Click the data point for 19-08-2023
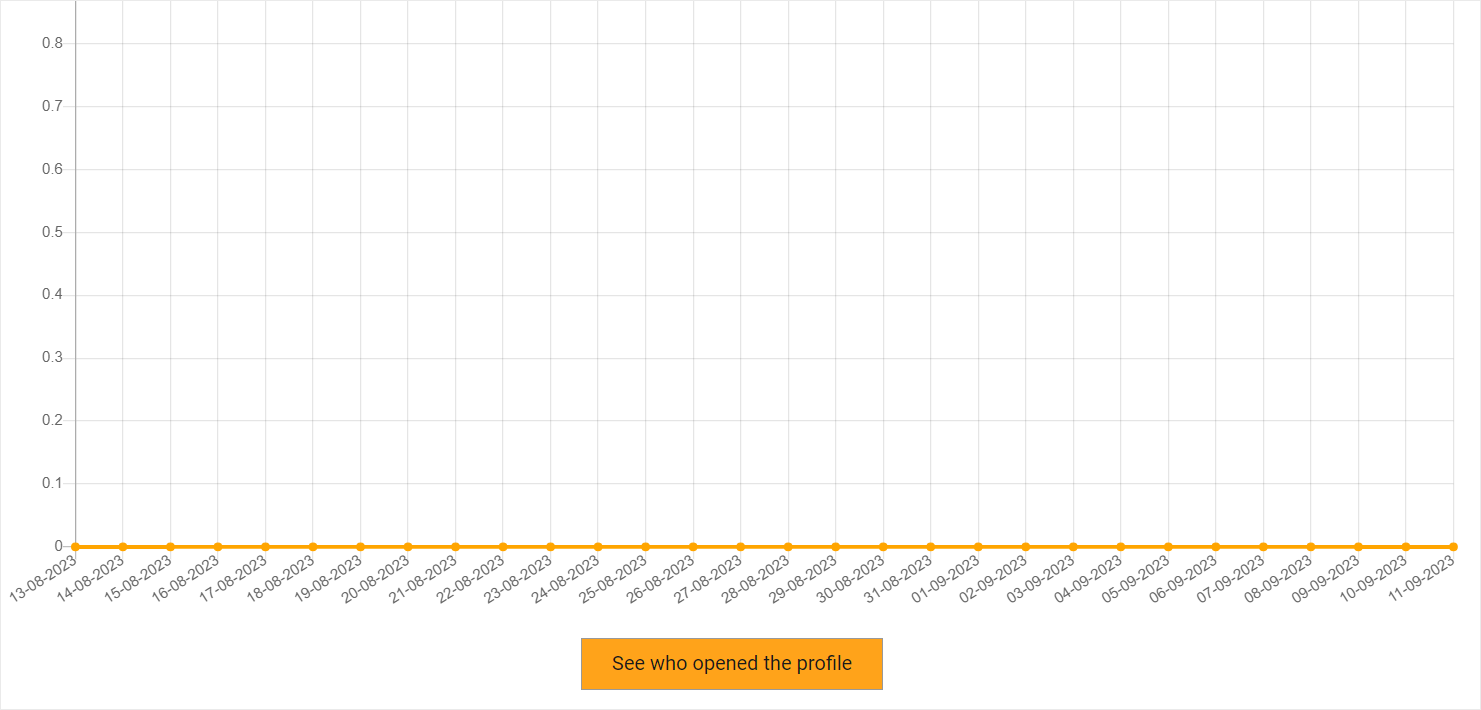The image size is (1481, 710). pyautogui.click(x=360, y=546)
